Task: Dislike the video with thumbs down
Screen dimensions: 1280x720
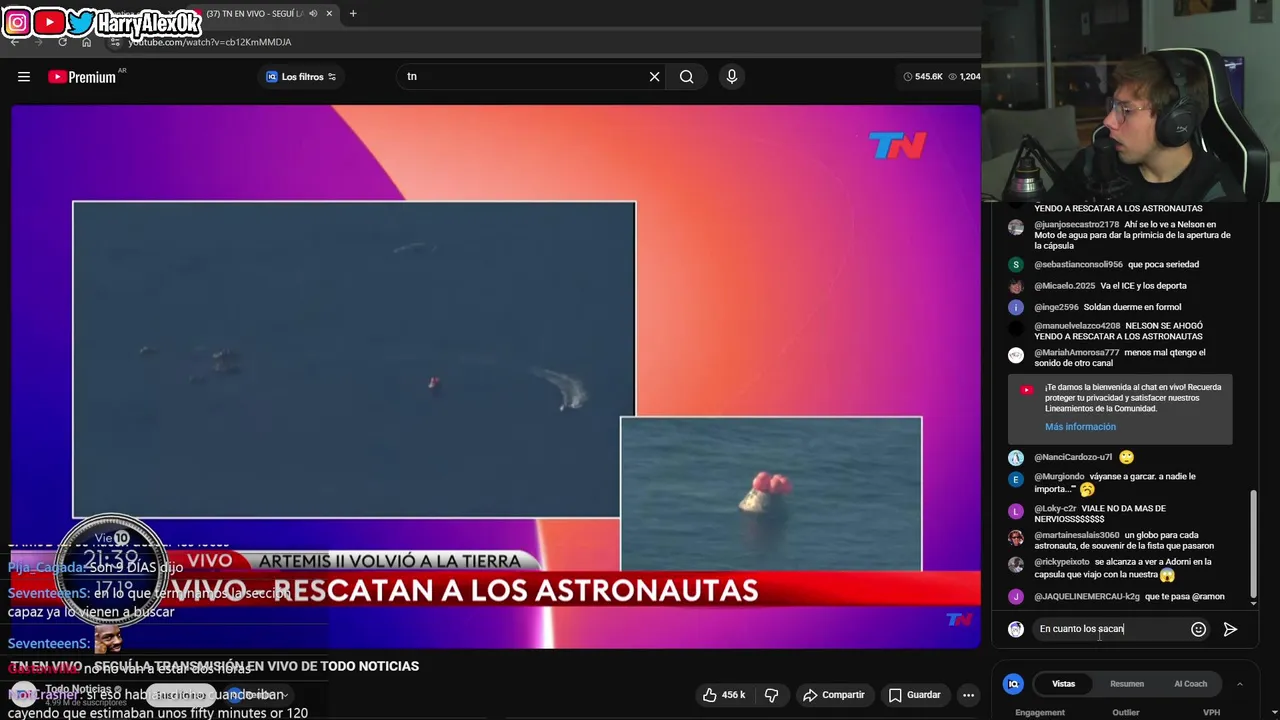Action: coord(771,695)
